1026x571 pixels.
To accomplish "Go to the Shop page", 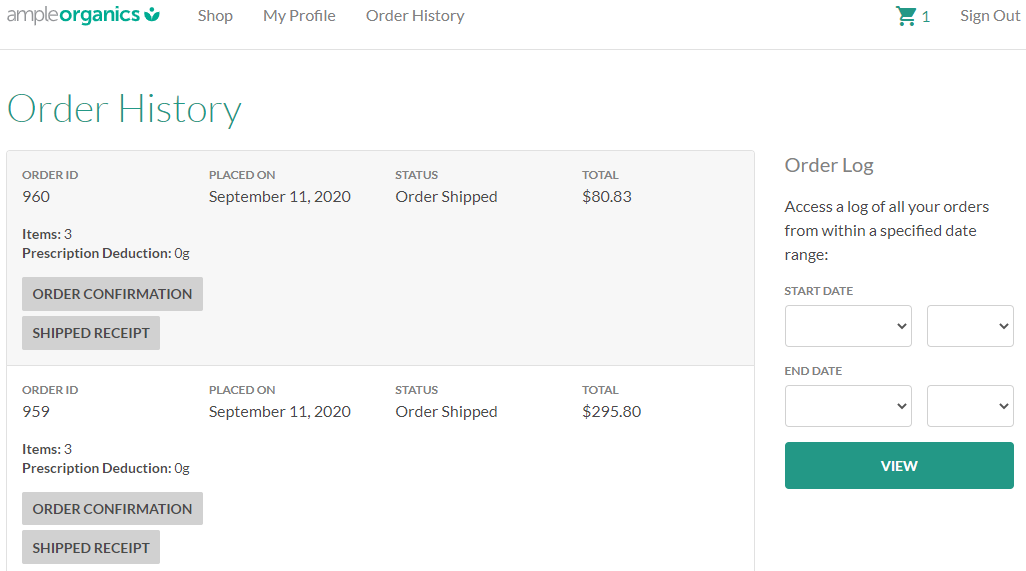I will pos(215,16).
